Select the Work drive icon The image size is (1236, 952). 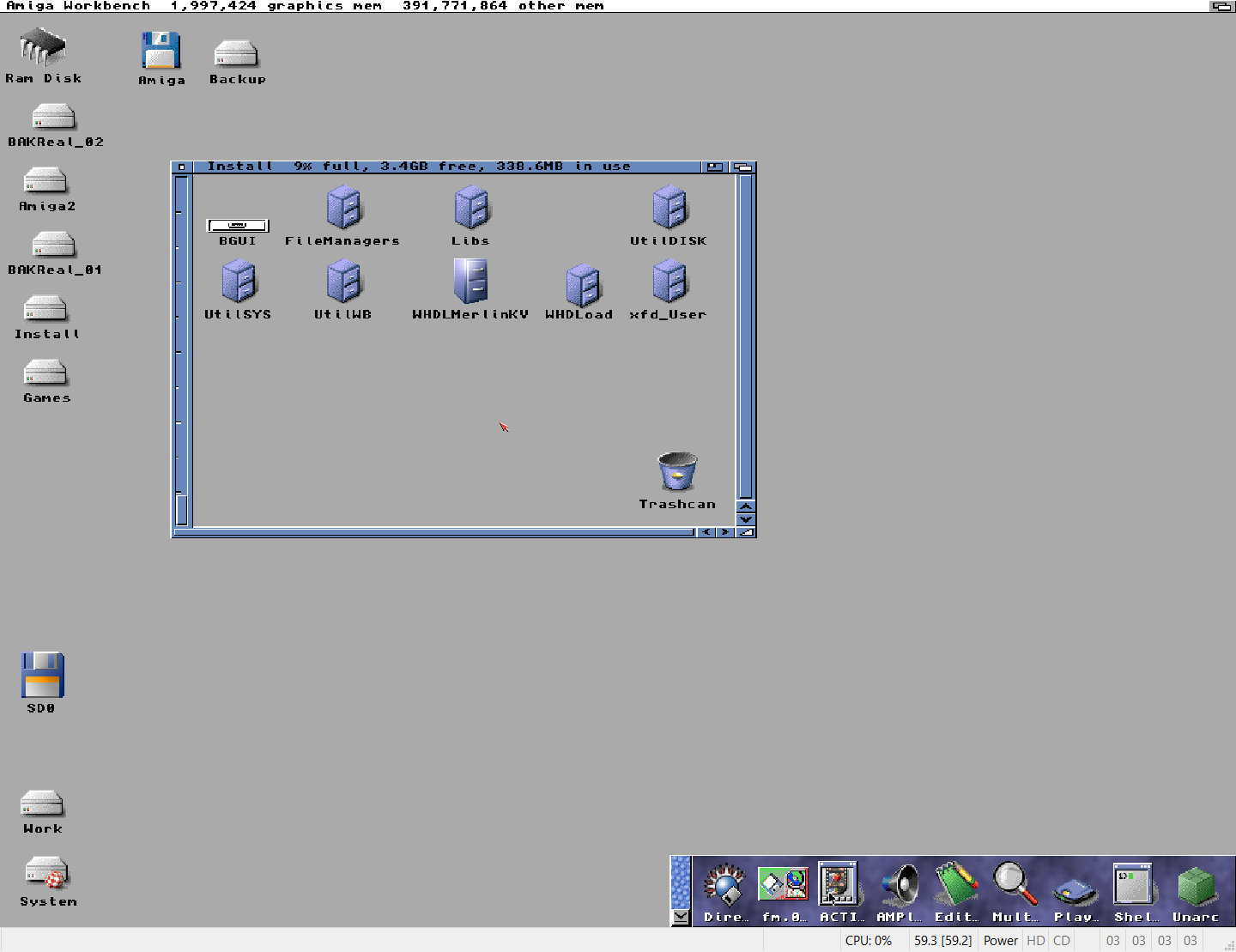pyautogui.click(x=42, y=803)
